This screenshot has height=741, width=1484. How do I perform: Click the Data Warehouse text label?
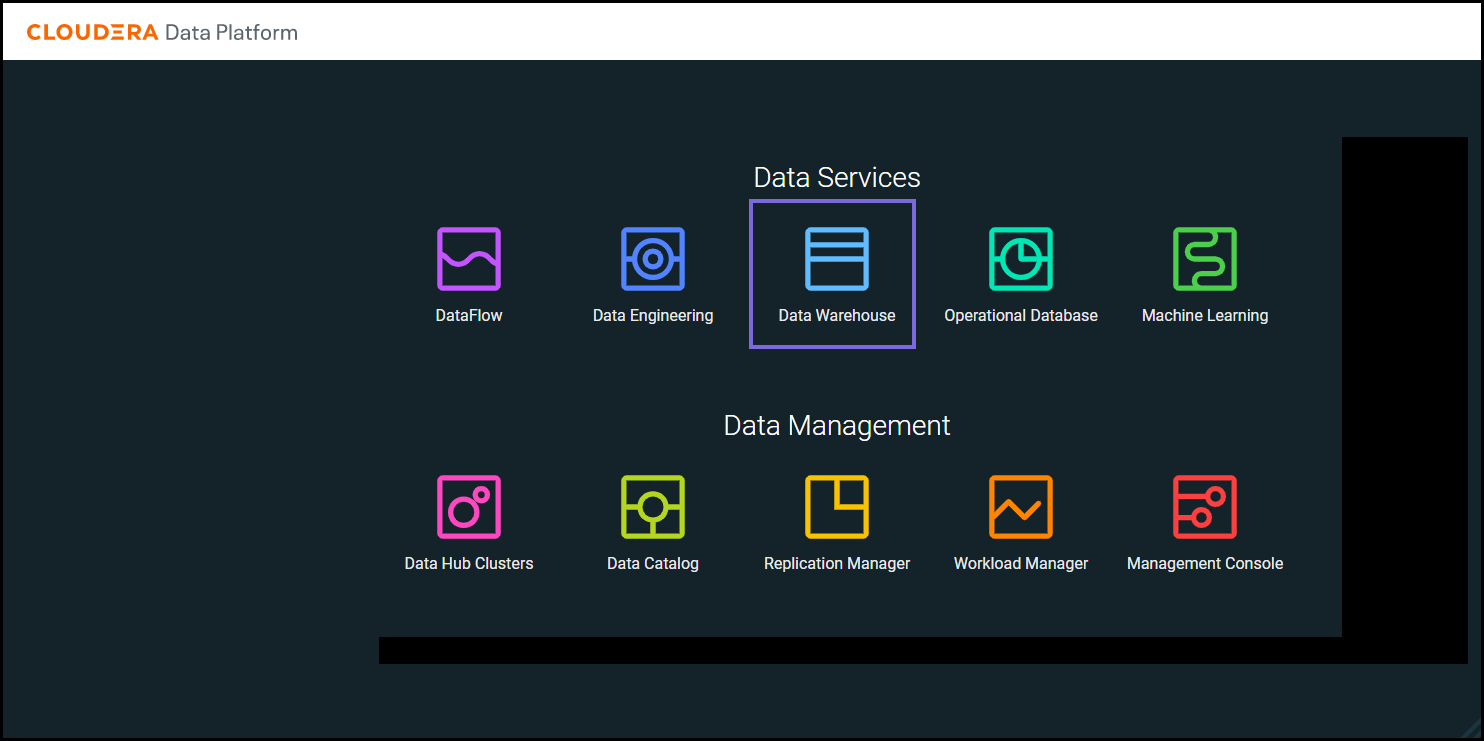click(837, 316)
